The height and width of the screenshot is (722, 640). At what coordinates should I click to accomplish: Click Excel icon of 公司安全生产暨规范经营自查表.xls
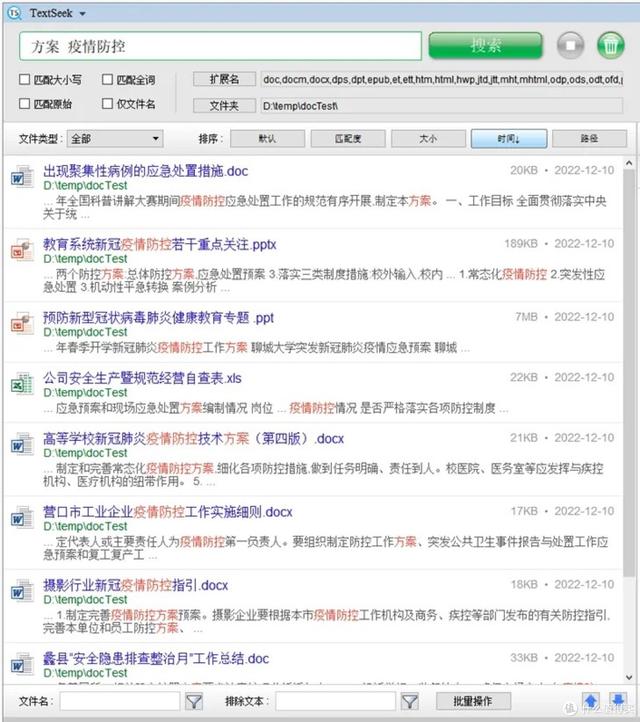pyautogui.click(x=22, y=384)
